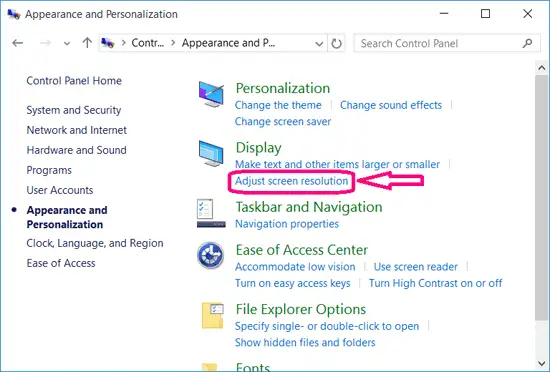Click the Appearance and P... breadcrumb segment

click(228, 43)
